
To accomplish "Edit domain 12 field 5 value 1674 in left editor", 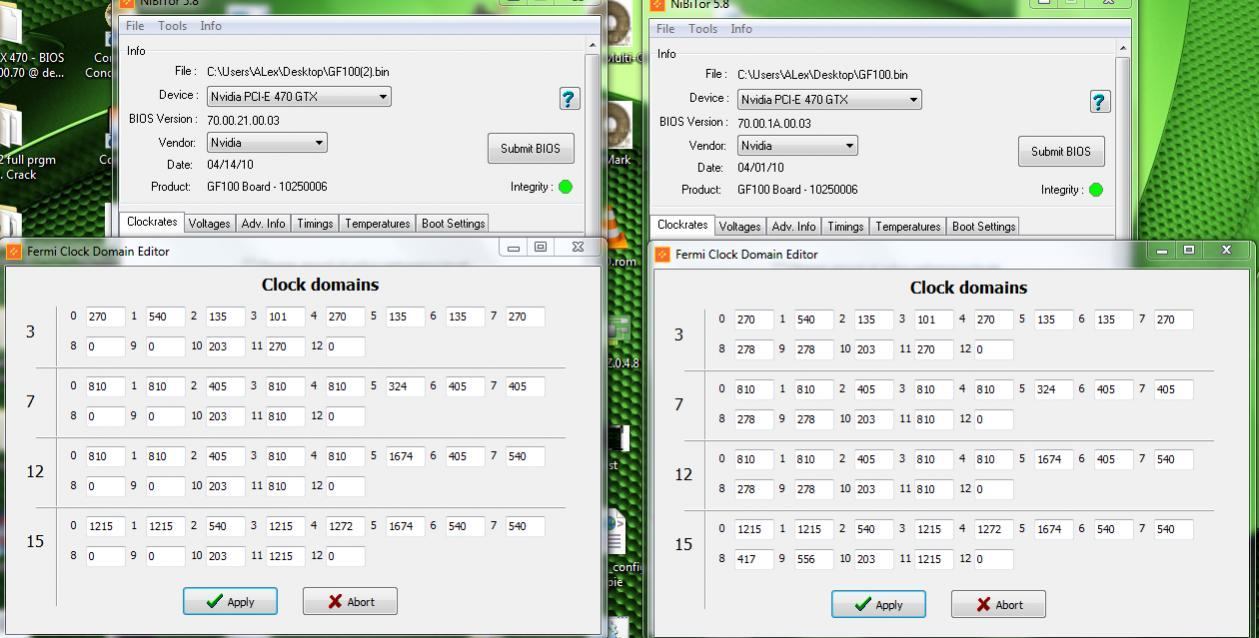I will (405, 456).
